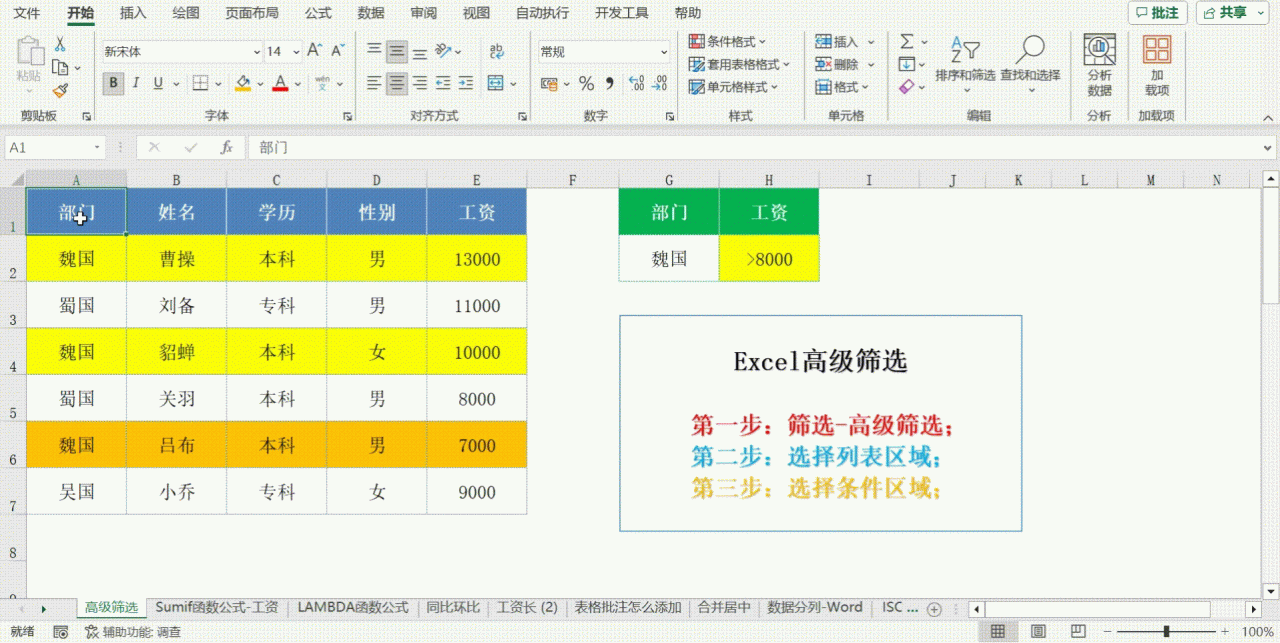The width and height of the screenshot is (1280, 643).
Task: Align text left
Action: (x=374, y=83)
